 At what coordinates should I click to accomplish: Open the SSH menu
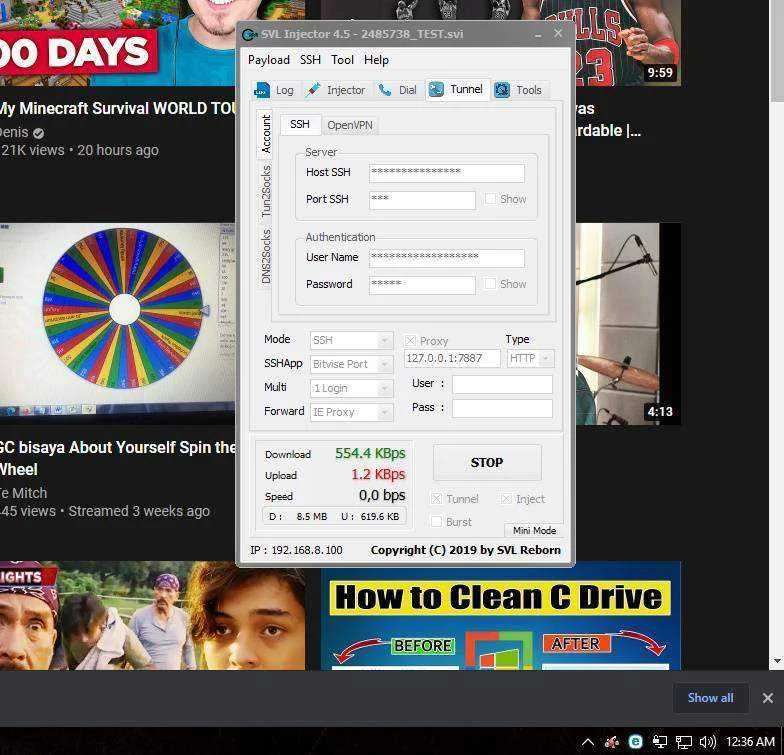310,60
